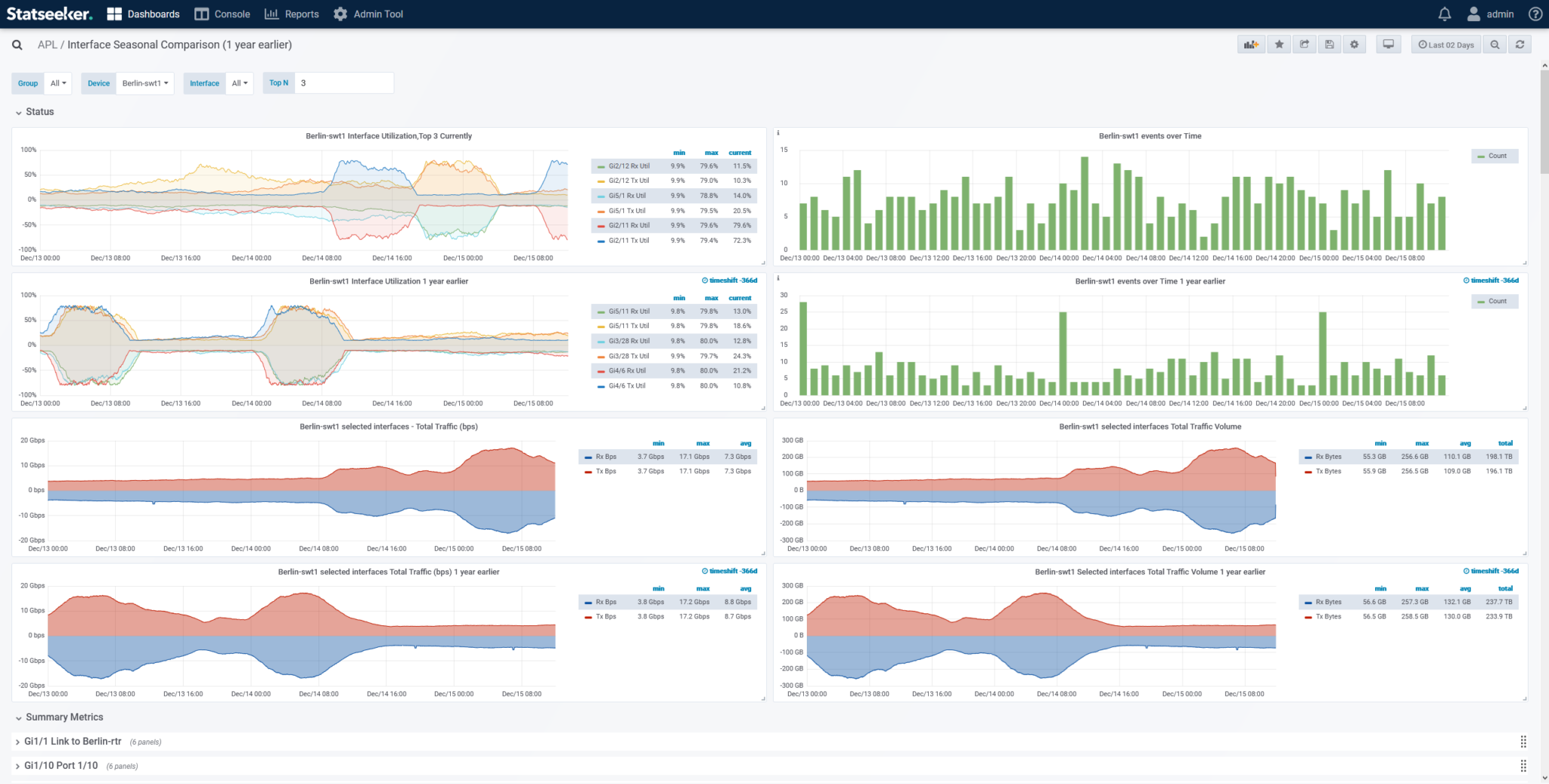Open the notifications bell
The width and height of the screenshot is (1549, 784).
1444,14
